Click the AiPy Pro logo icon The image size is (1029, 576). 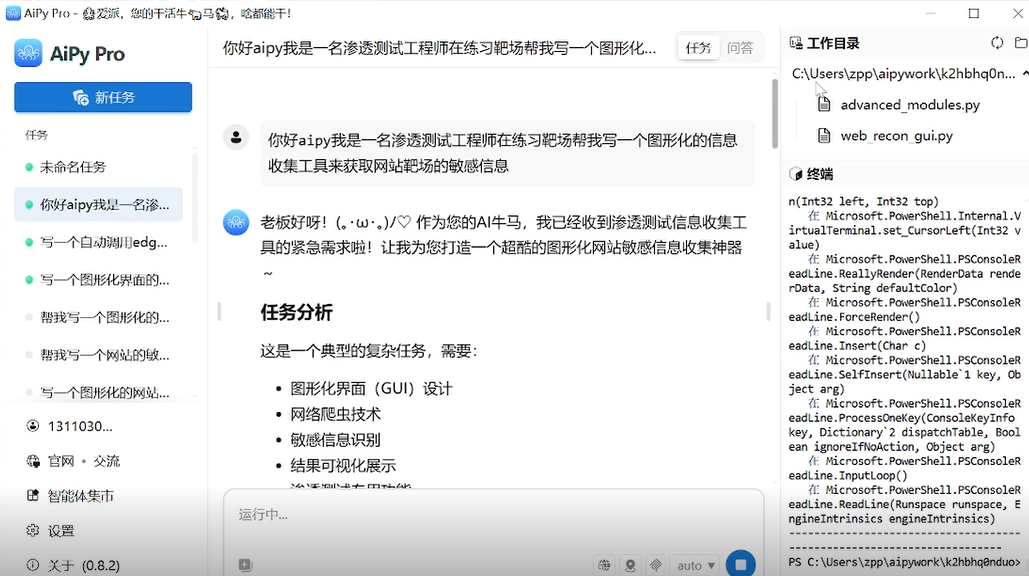pyautogui.click(x=28, y=53)
